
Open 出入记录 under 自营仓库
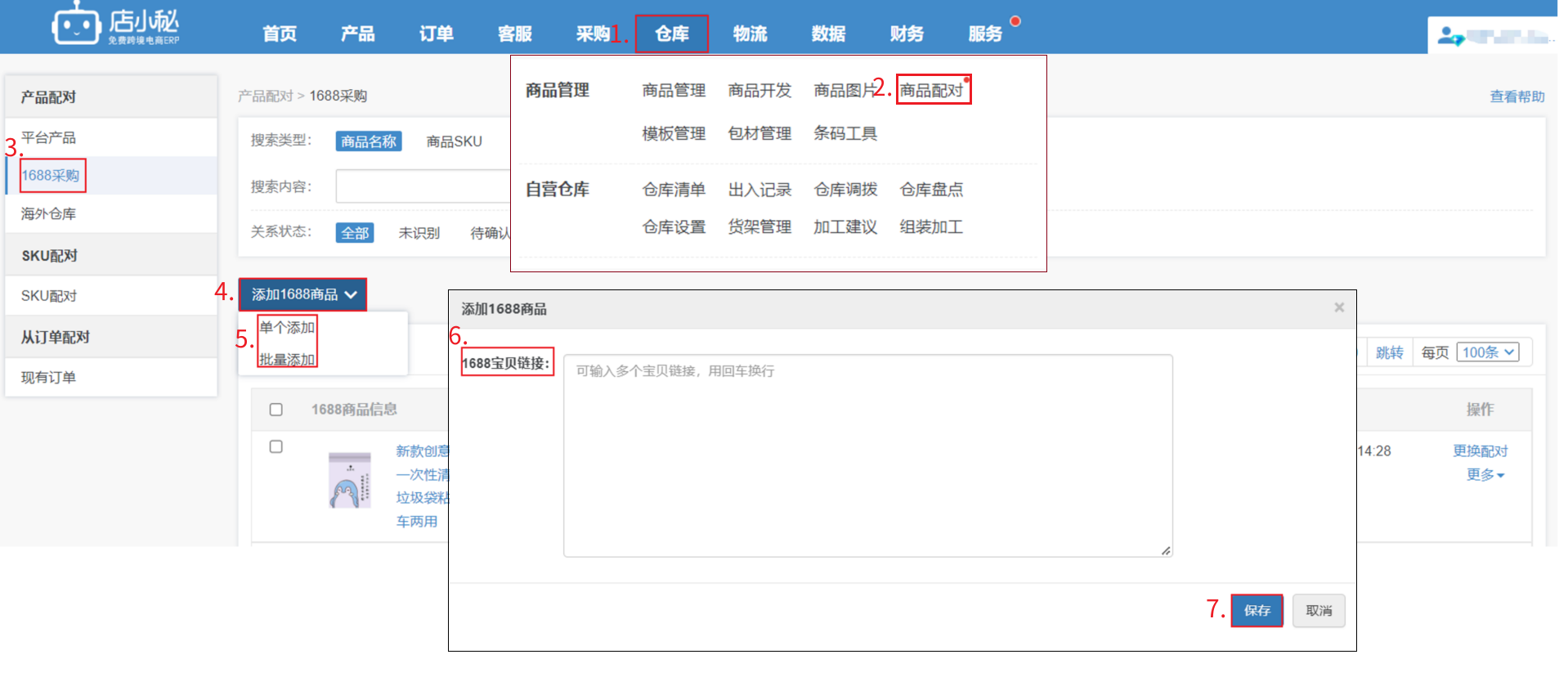(759, 190)
